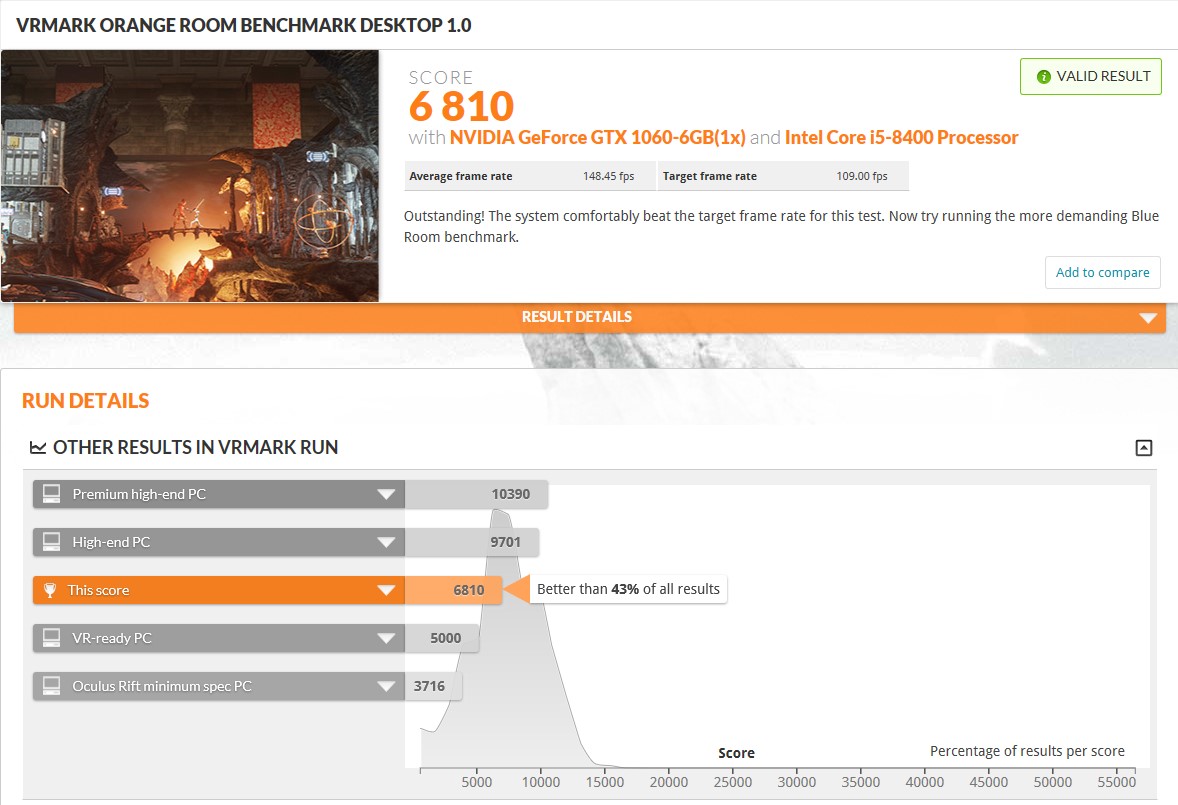Click the 3716 score value

point(429,686)
